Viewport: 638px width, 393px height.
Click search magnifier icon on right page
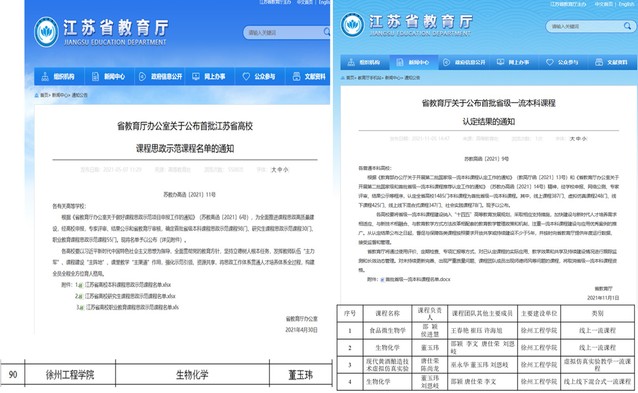pos(627,26)
